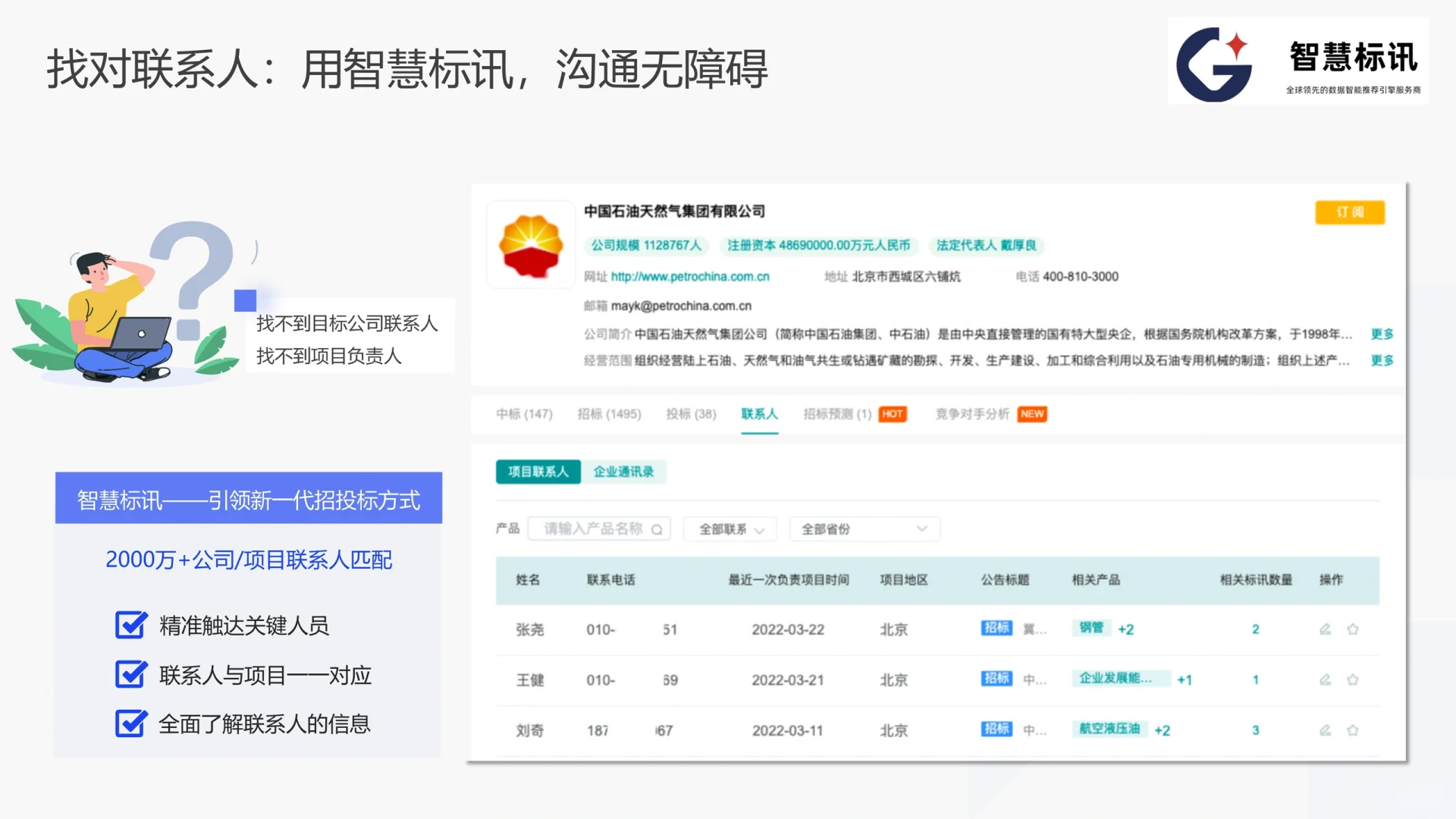Click the orange 订阅 button

[1349, 212]
